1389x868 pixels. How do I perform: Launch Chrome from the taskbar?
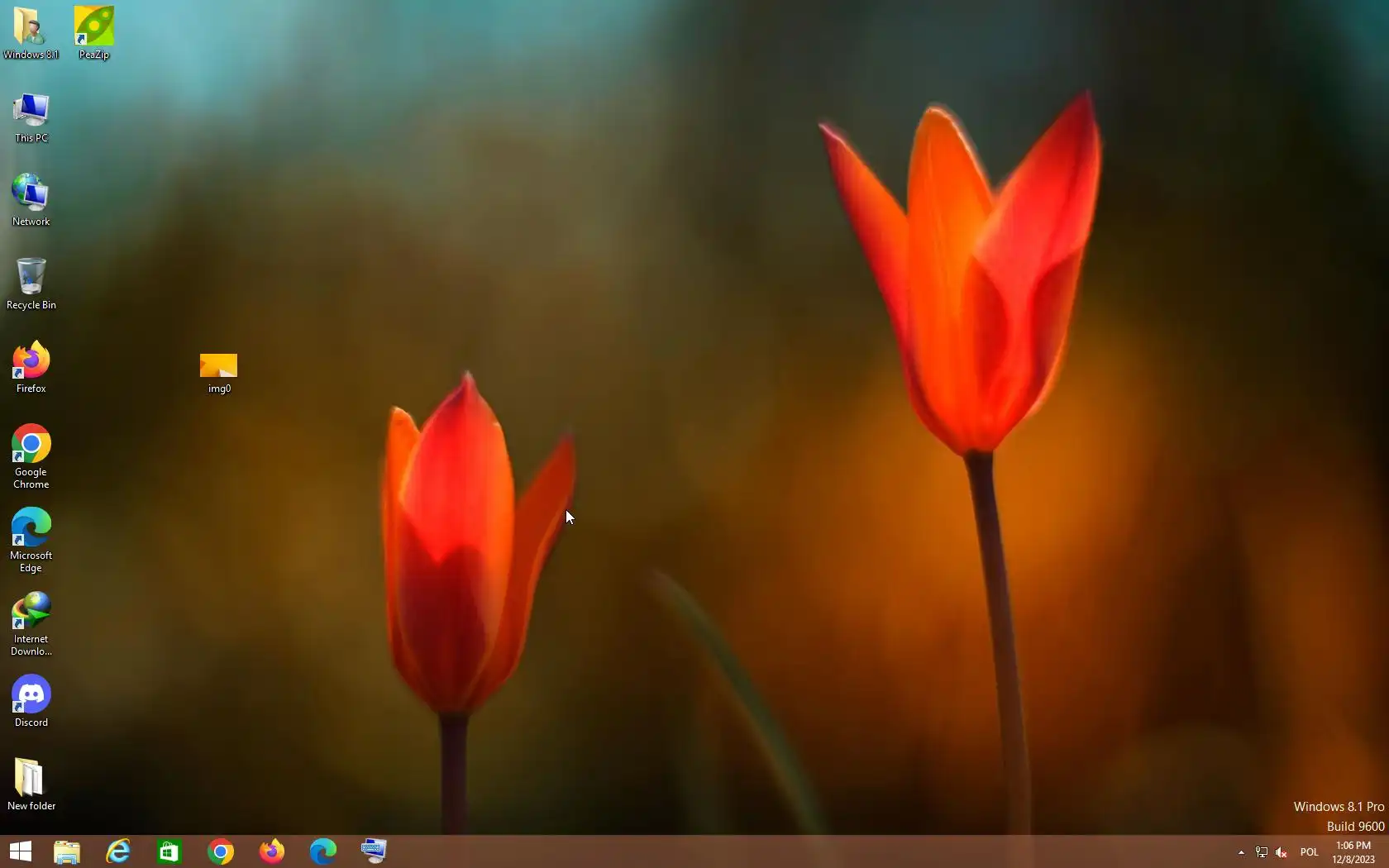coord(221,851)
